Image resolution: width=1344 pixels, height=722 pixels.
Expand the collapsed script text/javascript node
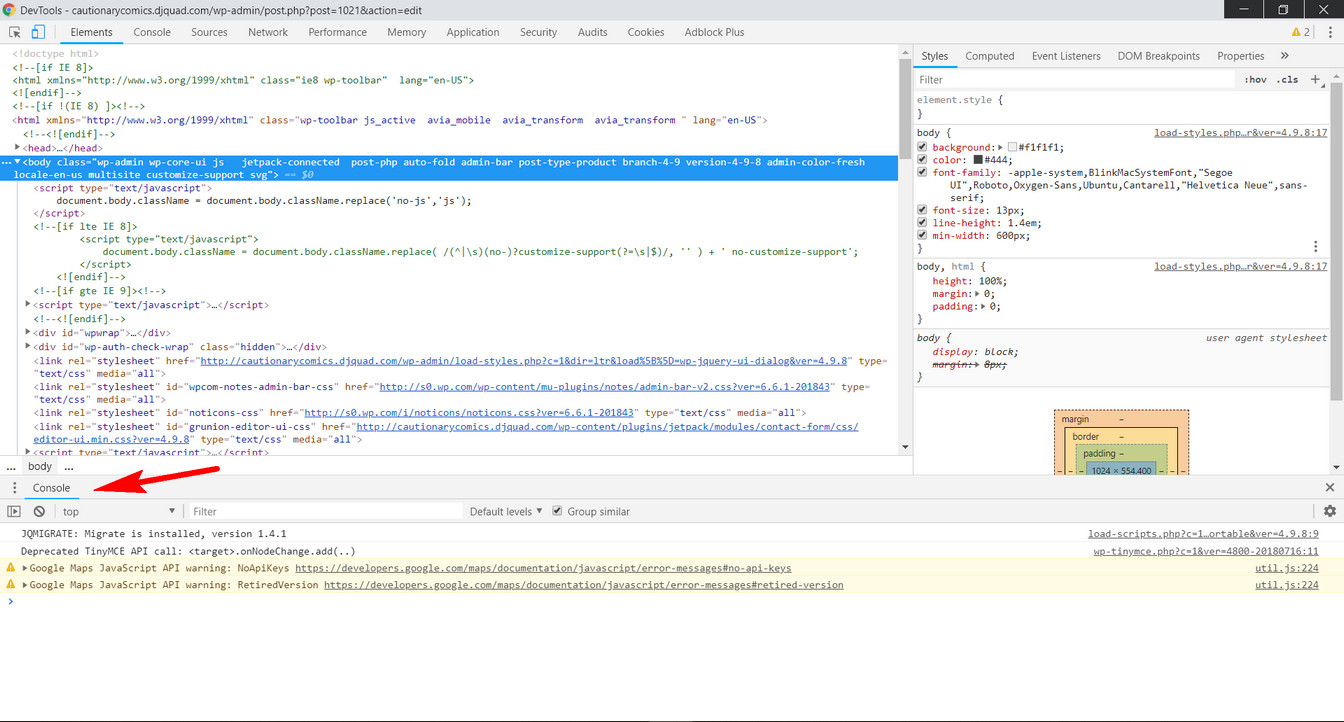pos(28,305)
